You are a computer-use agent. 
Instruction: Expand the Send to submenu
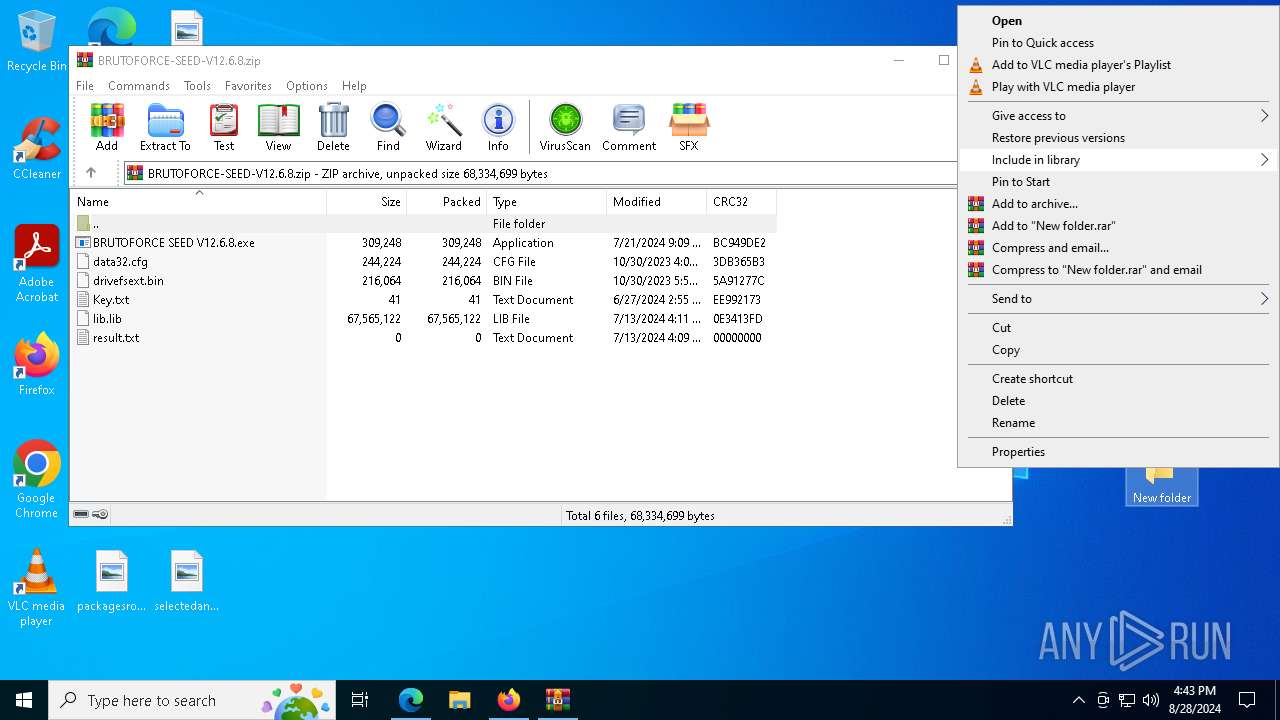click(1118, 299)
